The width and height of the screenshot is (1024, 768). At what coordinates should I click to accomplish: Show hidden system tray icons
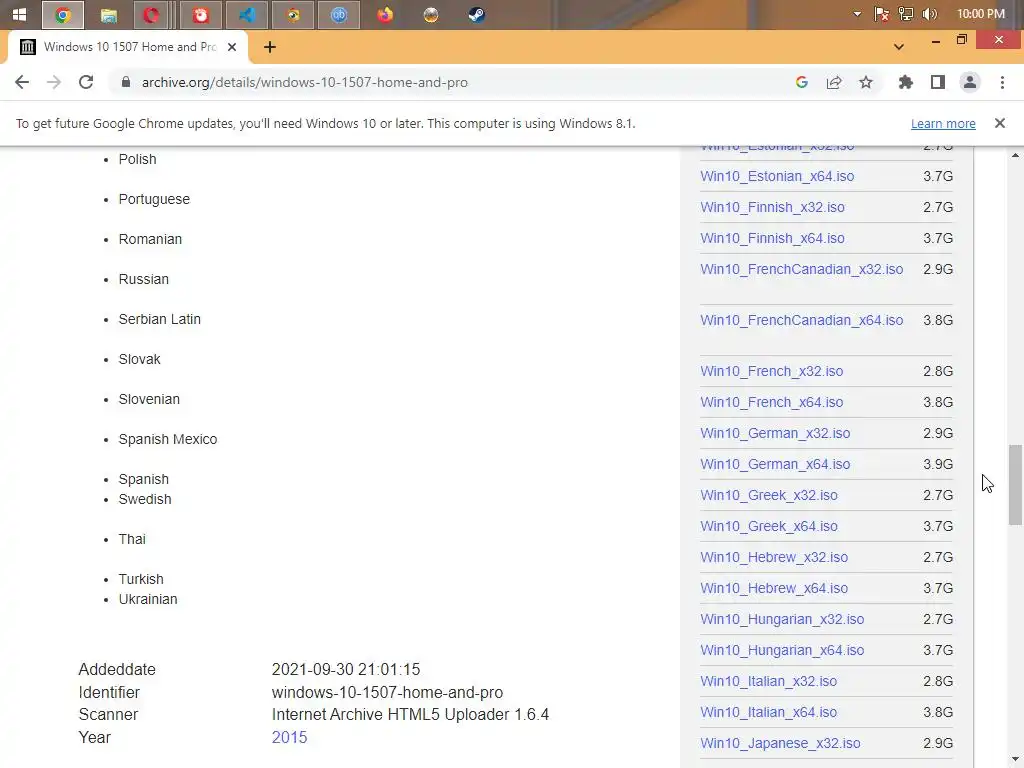tap(857, 14)
